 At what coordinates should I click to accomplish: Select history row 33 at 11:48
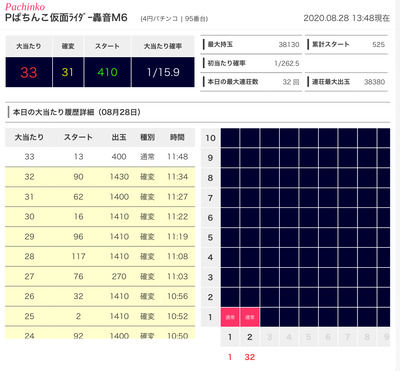click(100, 157)
